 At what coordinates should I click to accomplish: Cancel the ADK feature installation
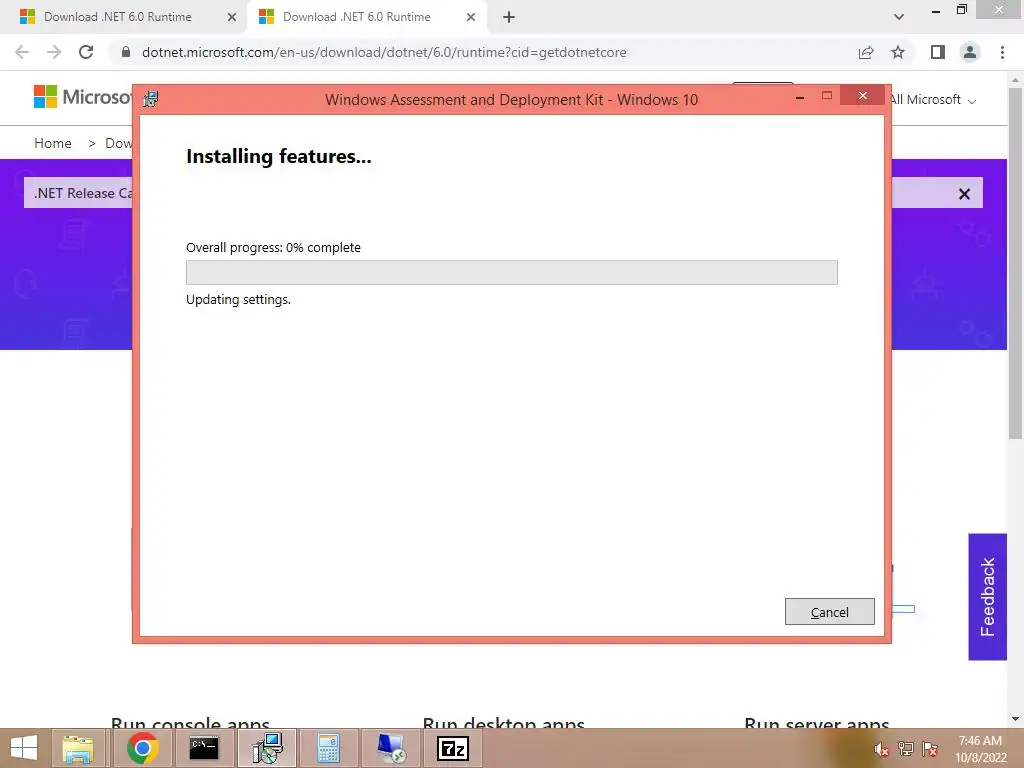point(829,611)
